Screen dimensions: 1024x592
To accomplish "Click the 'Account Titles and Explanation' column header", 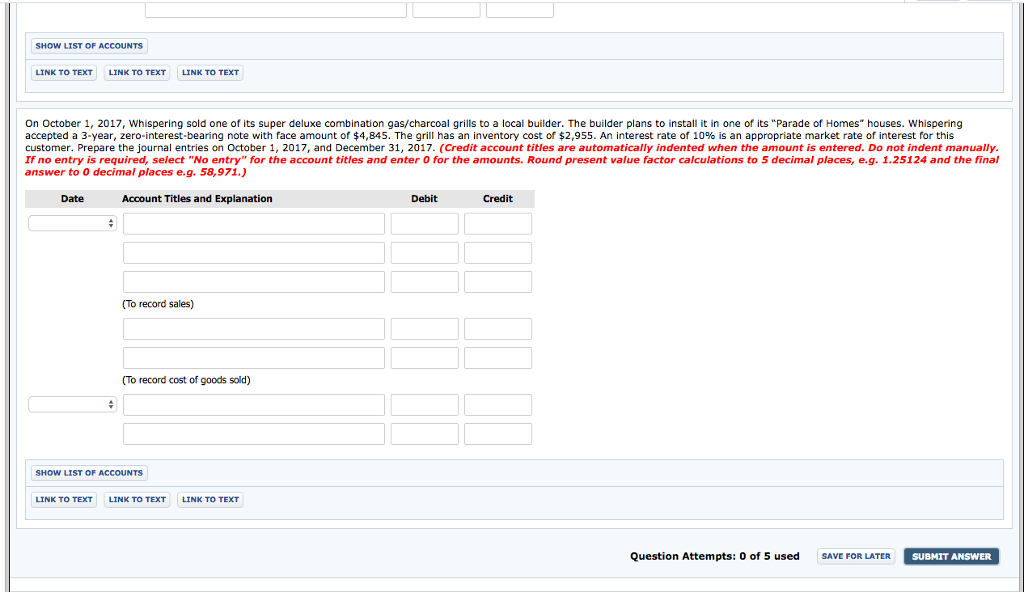I will (197, 199).
